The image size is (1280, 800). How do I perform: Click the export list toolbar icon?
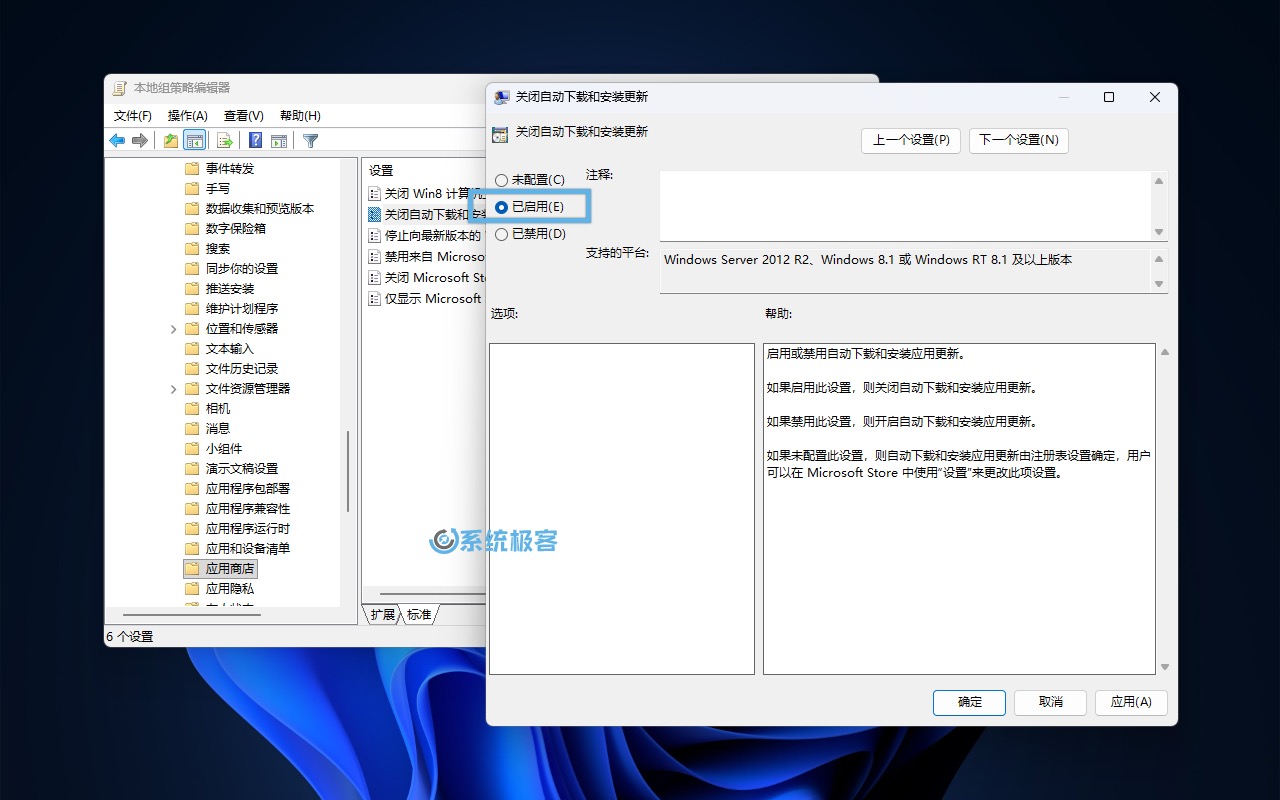coord(222,141)
